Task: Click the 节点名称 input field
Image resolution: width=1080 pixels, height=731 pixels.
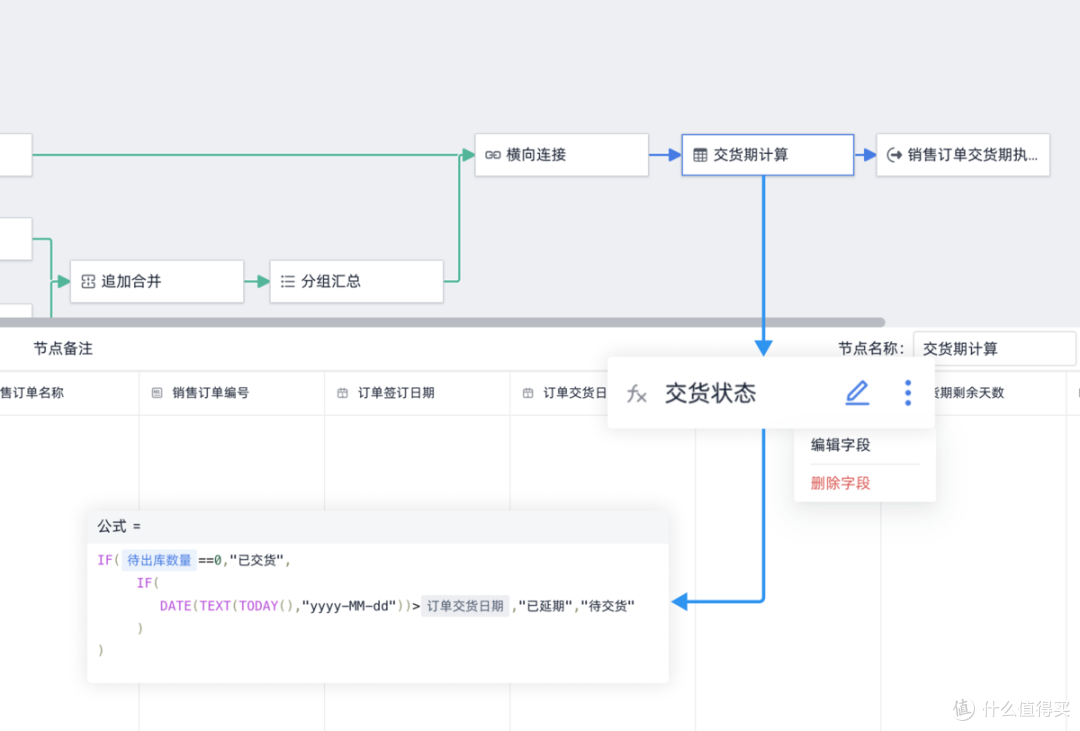Action: (994, 349)
